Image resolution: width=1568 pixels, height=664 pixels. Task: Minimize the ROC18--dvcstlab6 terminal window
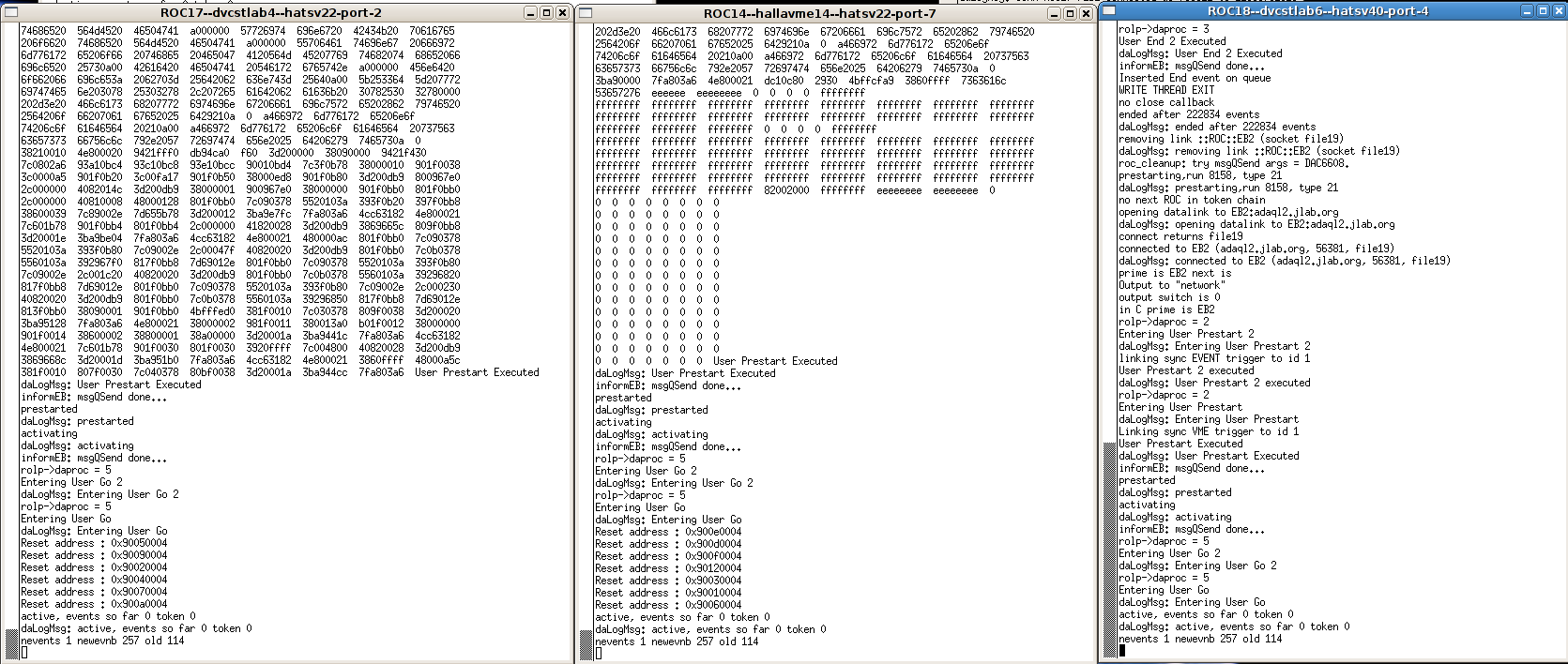[x=1526, y=11]
